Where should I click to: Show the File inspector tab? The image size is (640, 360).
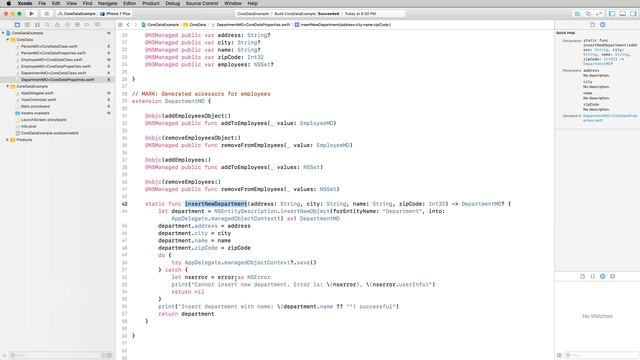point(593,25)
